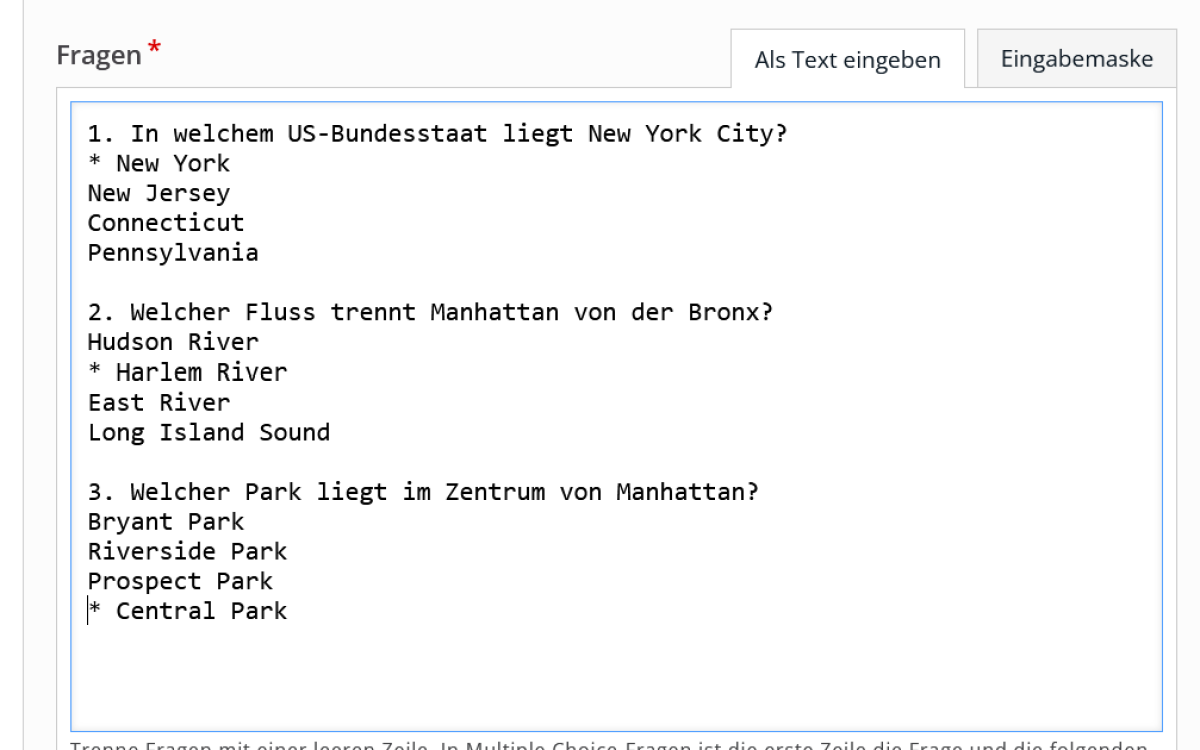The height and width of the screenshot is (750, 1200).
Task: Click the Fragen field label
Action: (x=99, y=55)
